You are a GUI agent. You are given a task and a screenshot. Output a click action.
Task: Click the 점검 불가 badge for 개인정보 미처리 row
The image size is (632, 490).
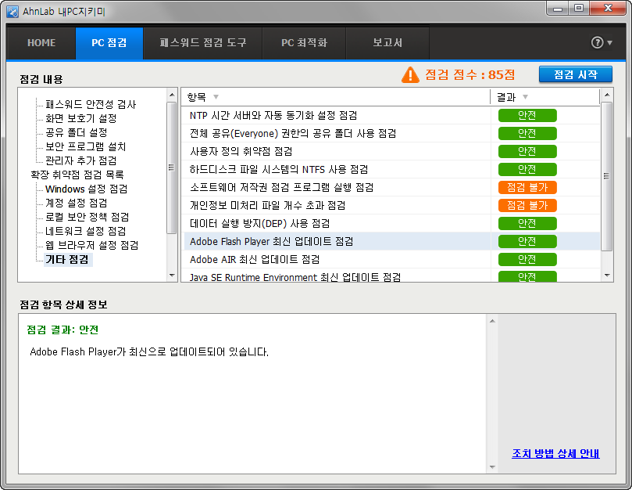tap(527, 206)
